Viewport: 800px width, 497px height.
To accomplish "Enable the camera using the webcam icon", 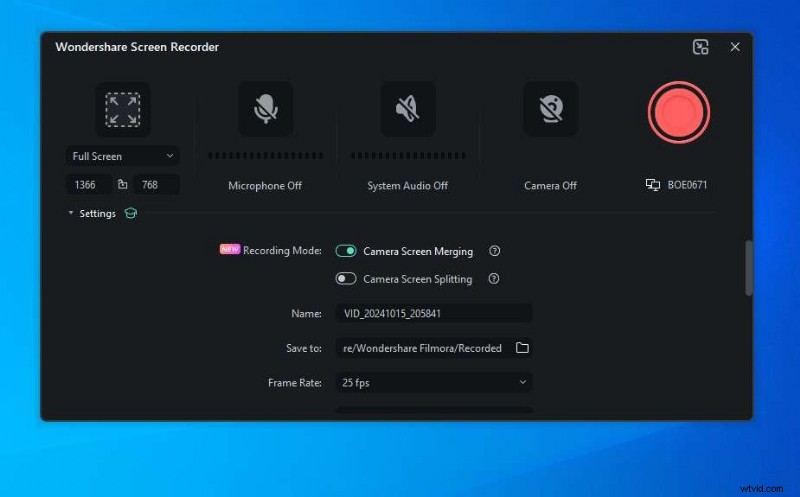I will (x=551, y=109).
